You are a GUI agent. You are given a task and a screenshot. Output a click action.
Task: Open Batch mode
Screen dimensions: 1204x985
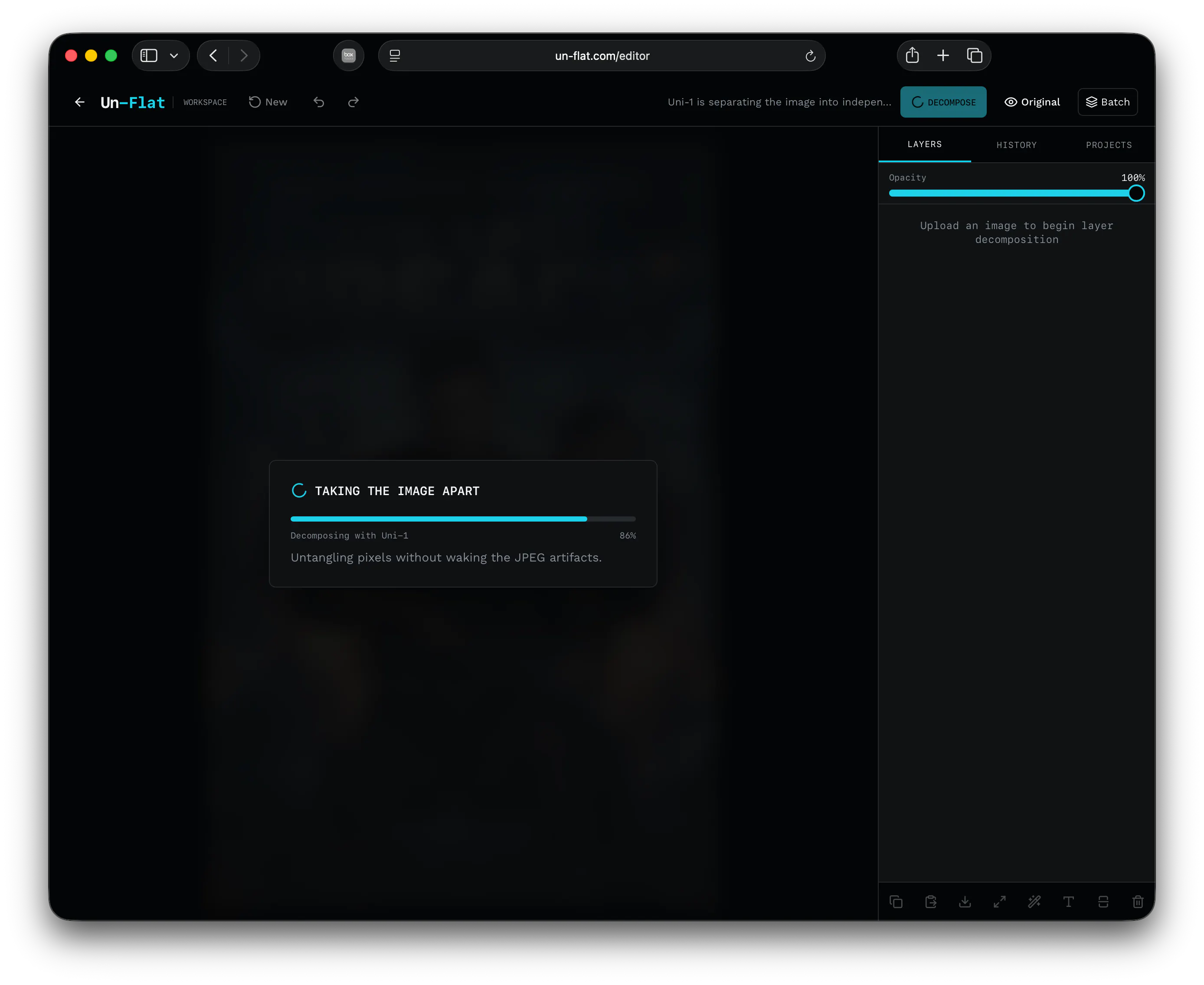click(1108, 102)
